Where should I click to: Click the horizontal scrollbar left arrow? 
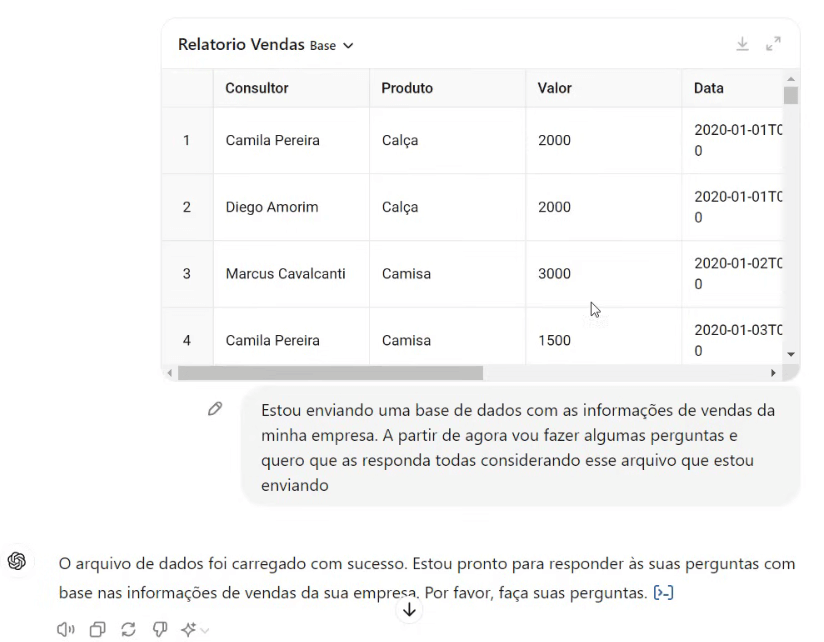pyautogui.click(x=169, y=373)
